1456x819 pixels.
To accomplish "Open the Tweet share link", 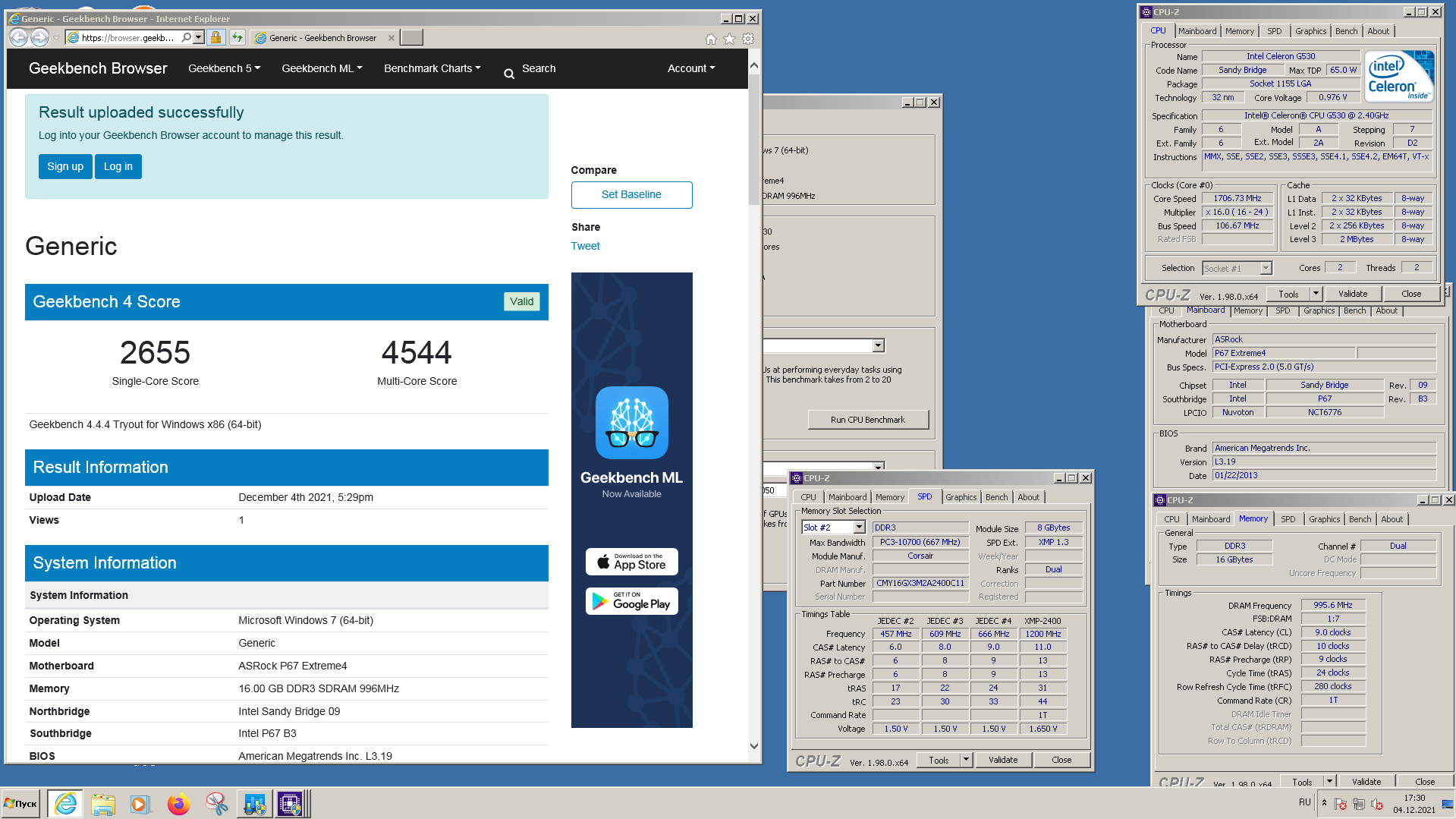I will tap(585, 246).
